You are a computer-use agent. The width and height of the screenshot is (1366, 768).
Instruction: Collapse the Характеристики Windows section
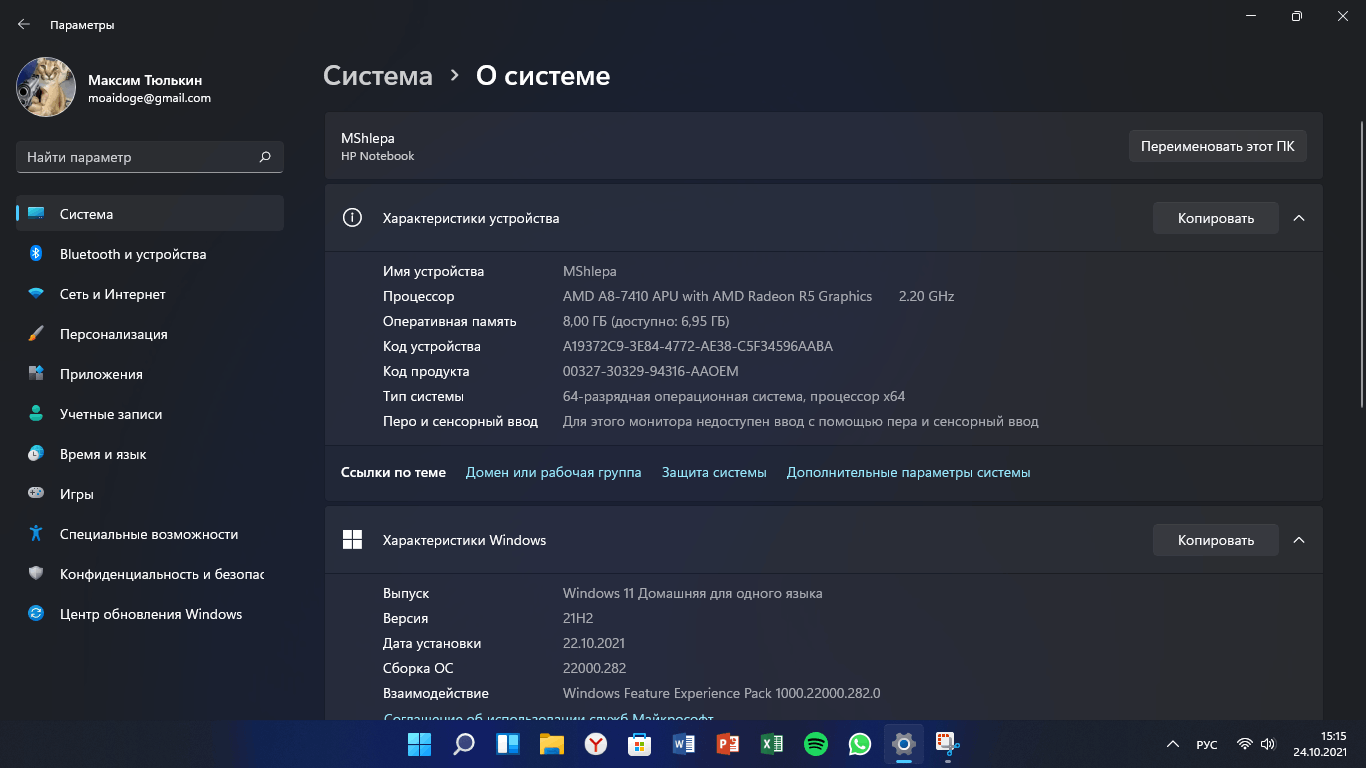pos(1299,540)
